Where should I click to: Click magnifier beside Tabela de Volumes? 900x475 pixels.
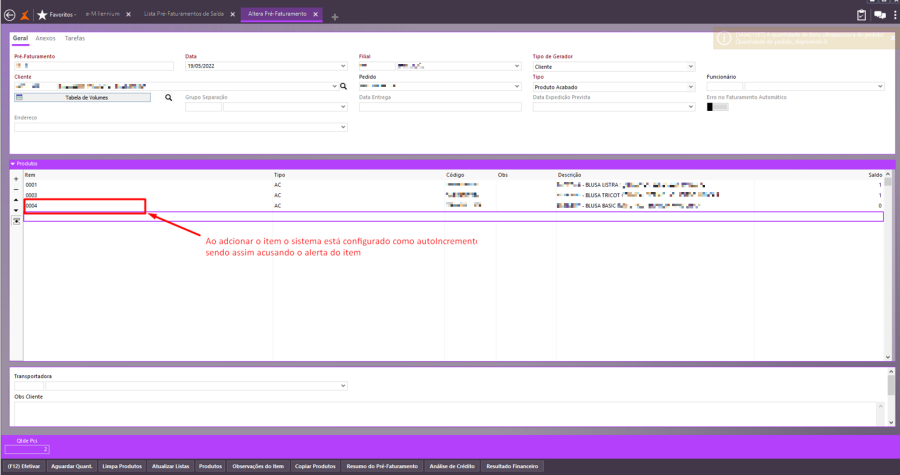(x=168, y=98)
